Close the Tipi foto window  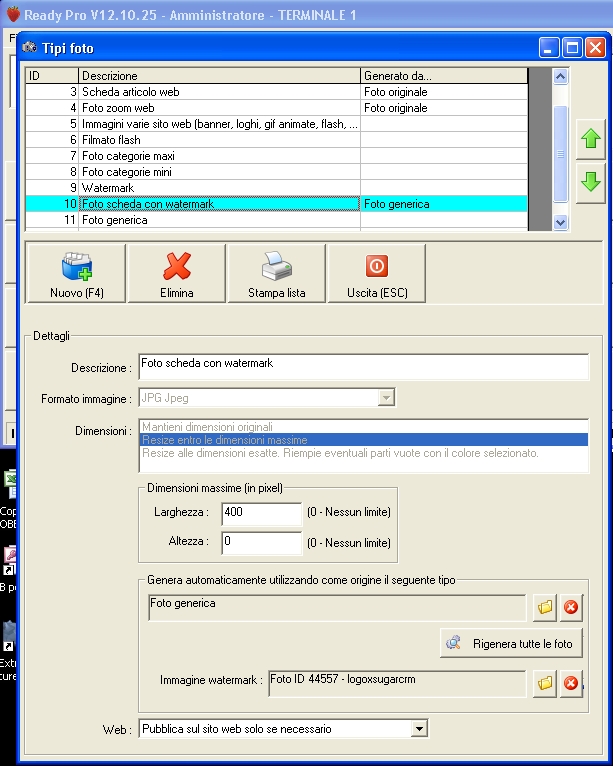595,48
